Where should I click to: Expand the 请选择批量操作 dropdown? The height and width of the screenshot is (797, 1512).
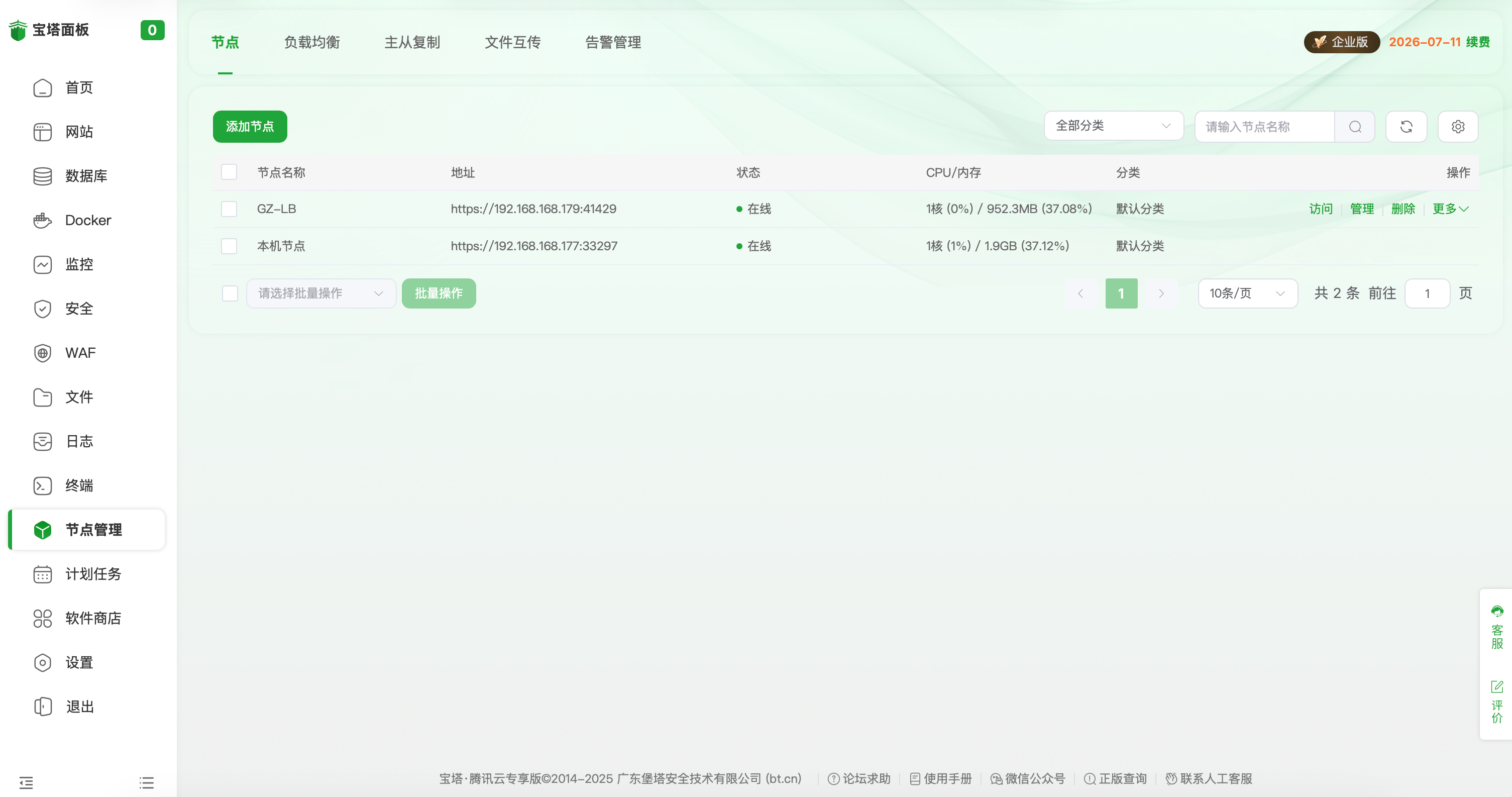pyautogui.click(x=320, y=293)
